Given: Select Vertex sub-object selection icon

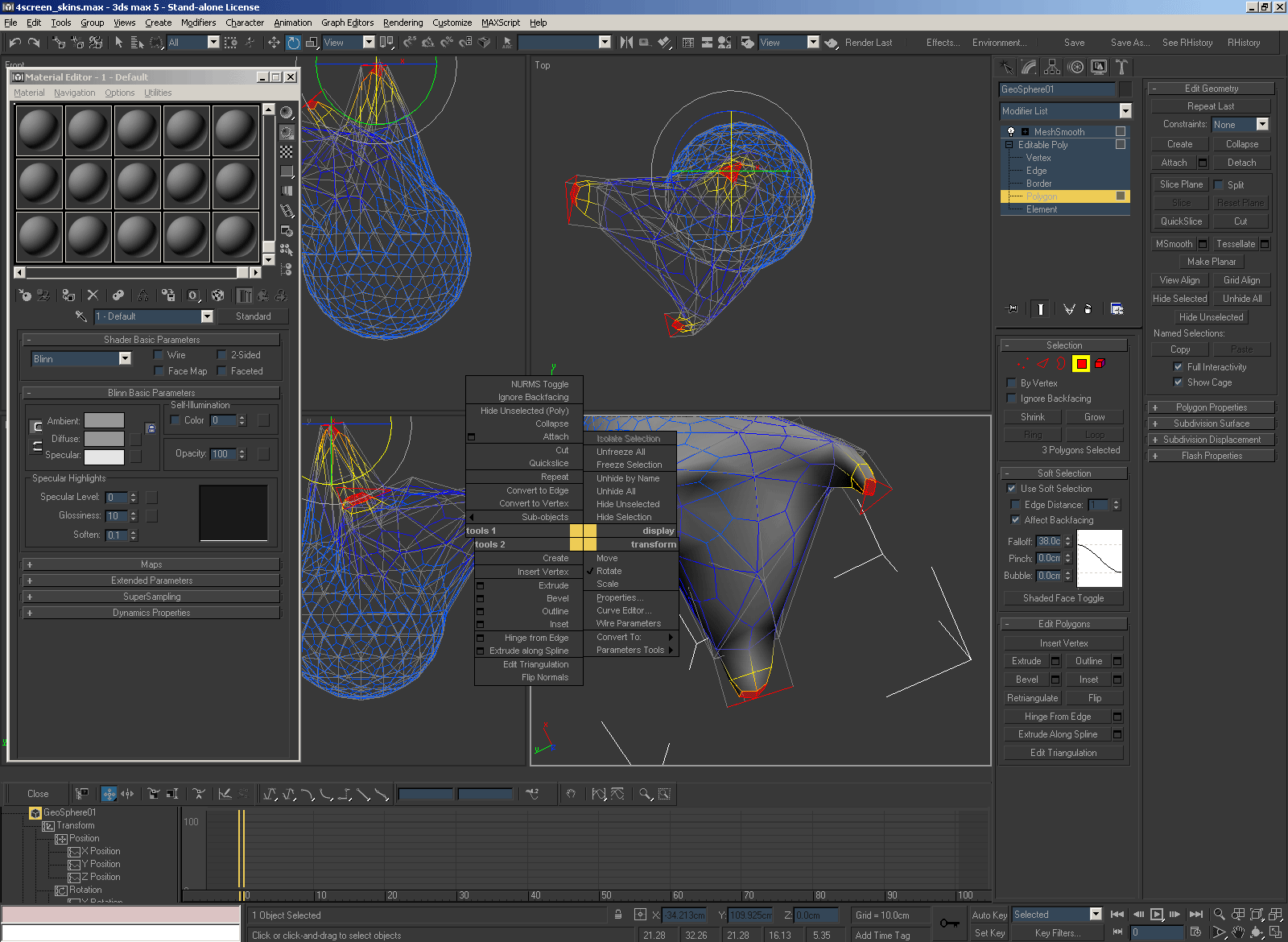Looking at the screenshot, I should click(1022, 364).
